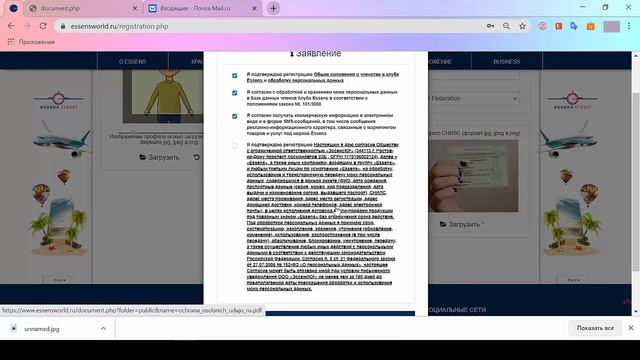
Task: Switch to the Mail.ru inbox tab
Action: pos(202,8)
